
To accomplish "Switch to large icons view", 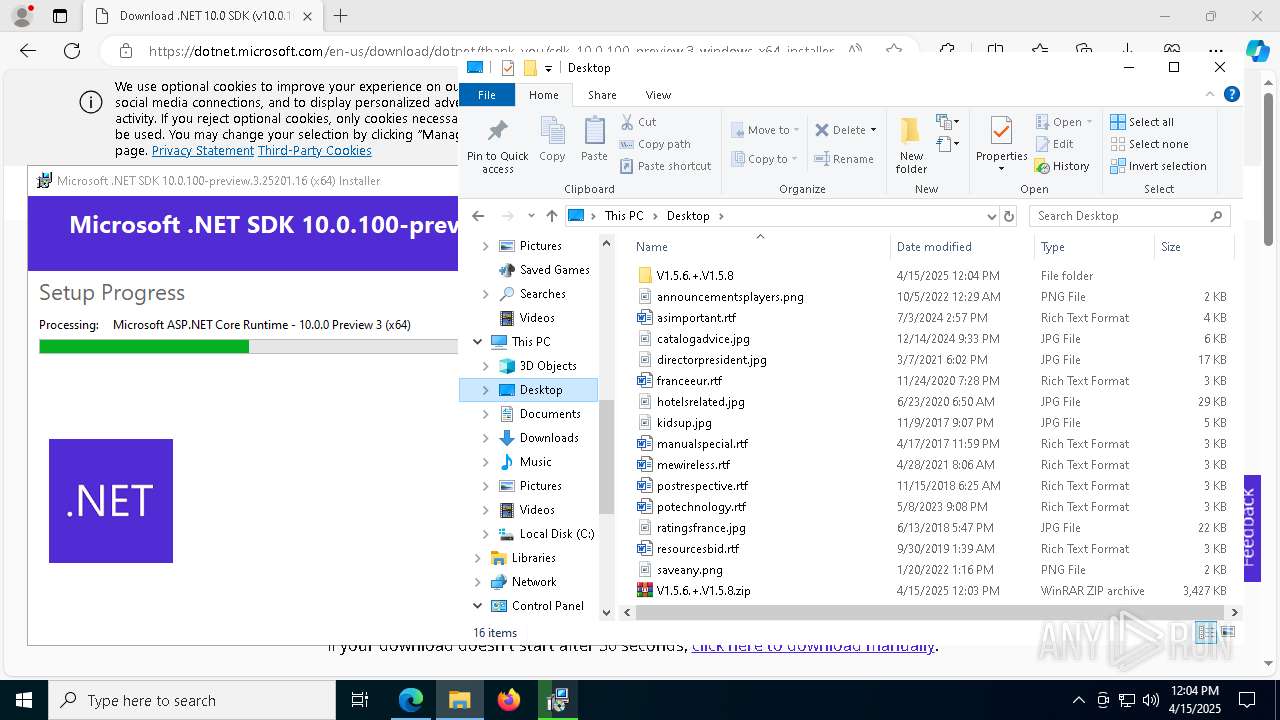I will click(x=1228, y=632).
